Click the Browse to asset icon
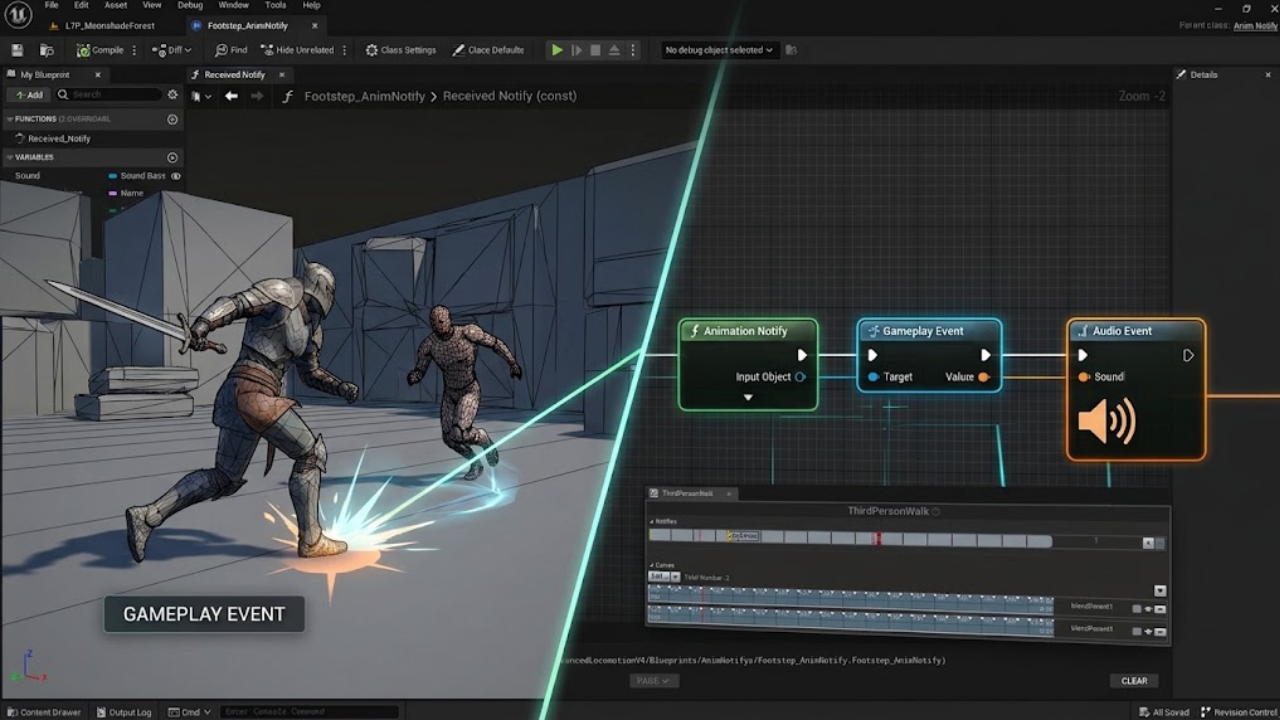This screenshot has width=1280, height=720. (x=47, y=50)
